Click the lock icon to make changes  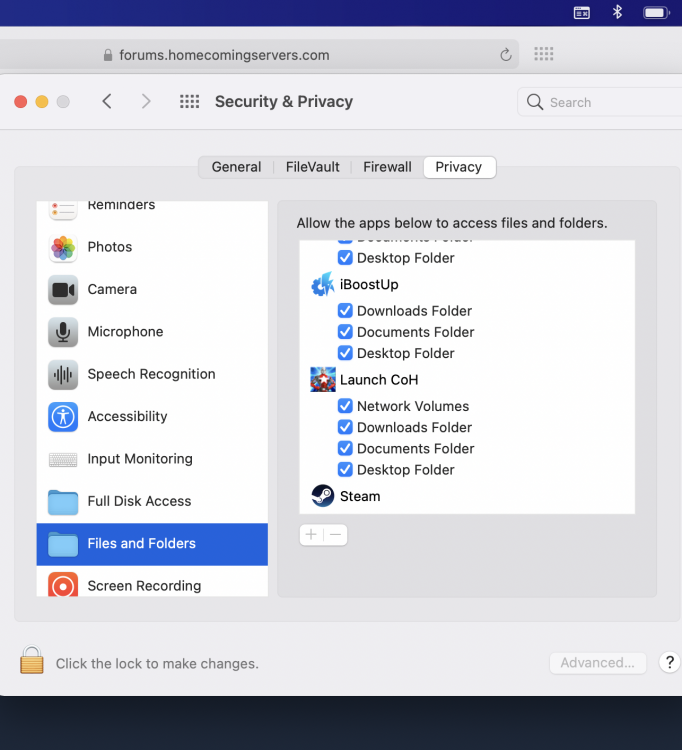click(x=32, y=661)
